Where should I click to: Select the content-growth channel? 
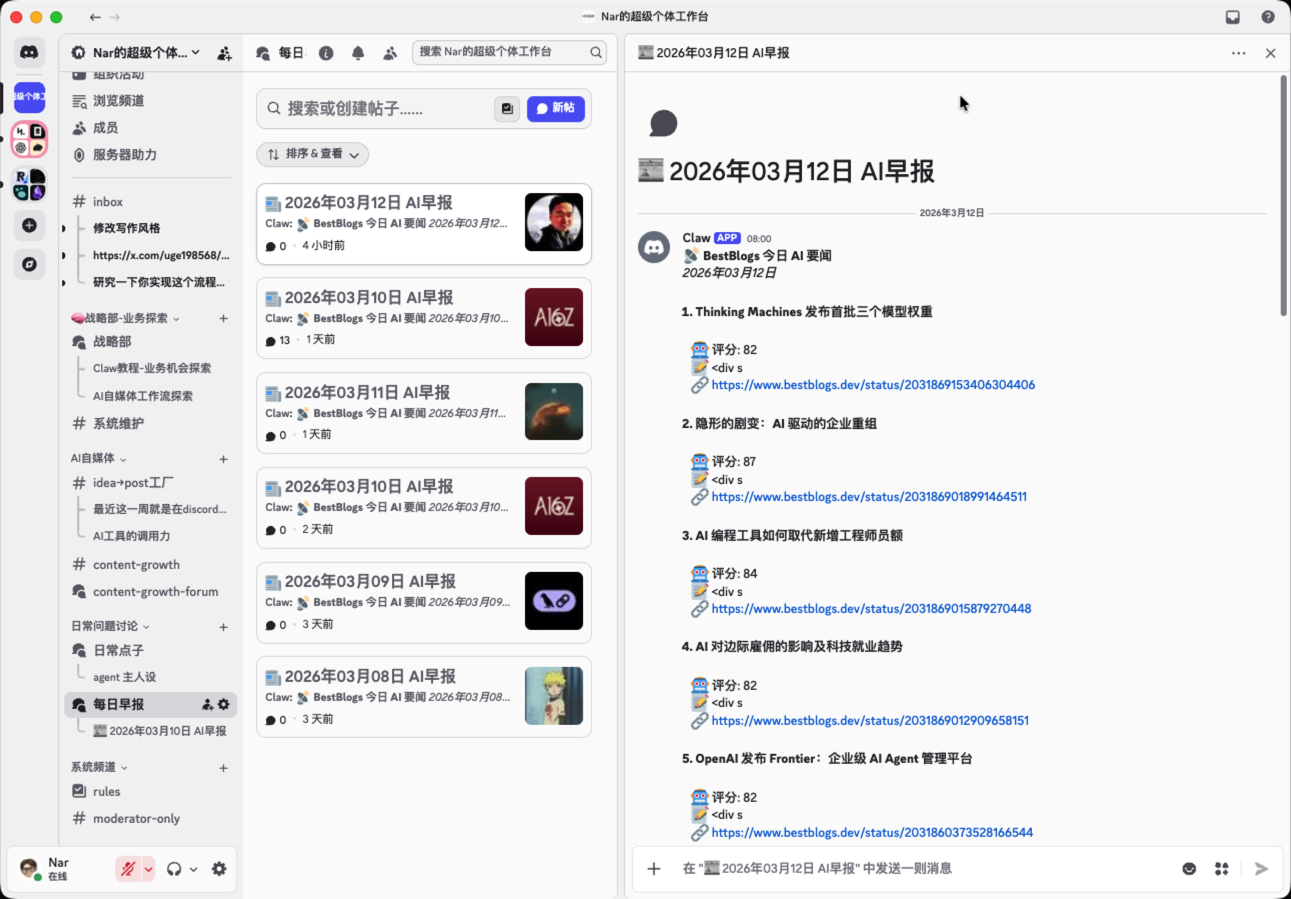(x=136, y=565)
